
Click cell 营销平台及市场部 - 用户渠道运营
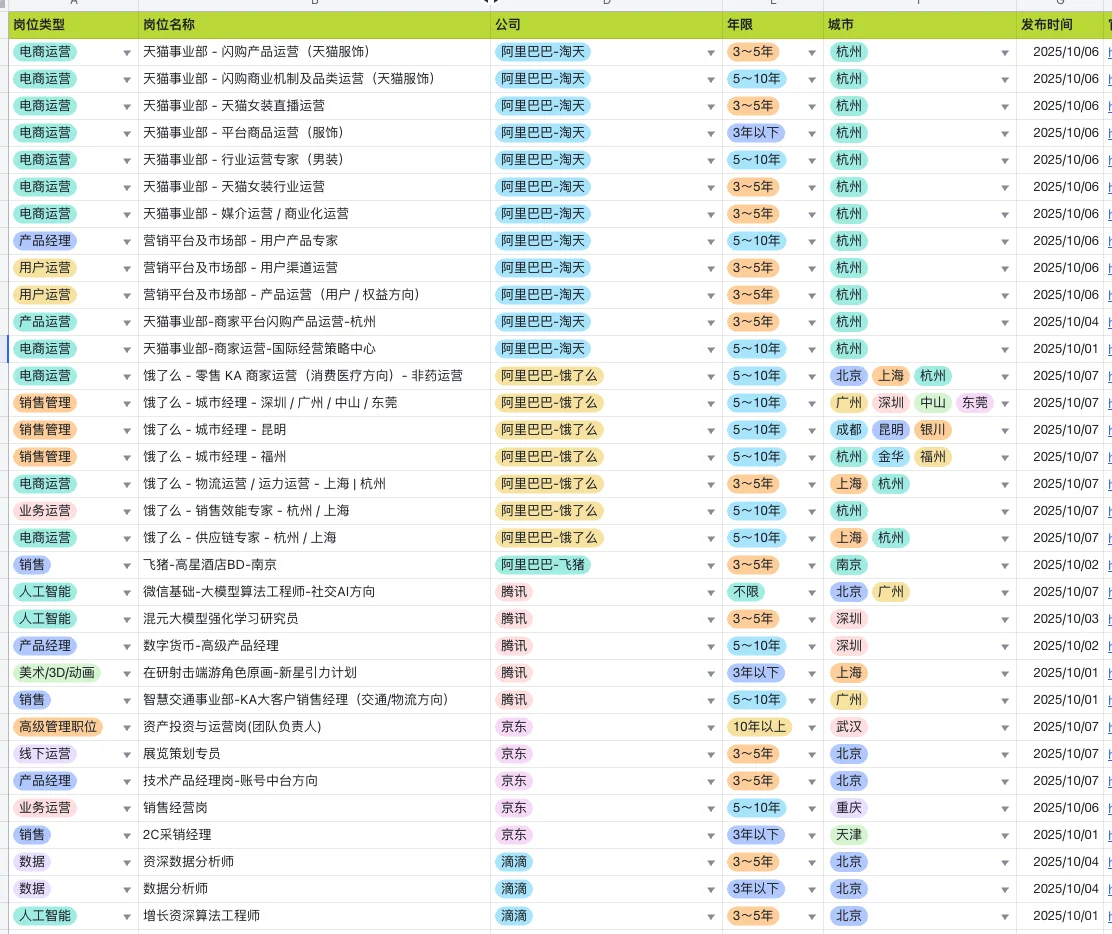[314, 267]
